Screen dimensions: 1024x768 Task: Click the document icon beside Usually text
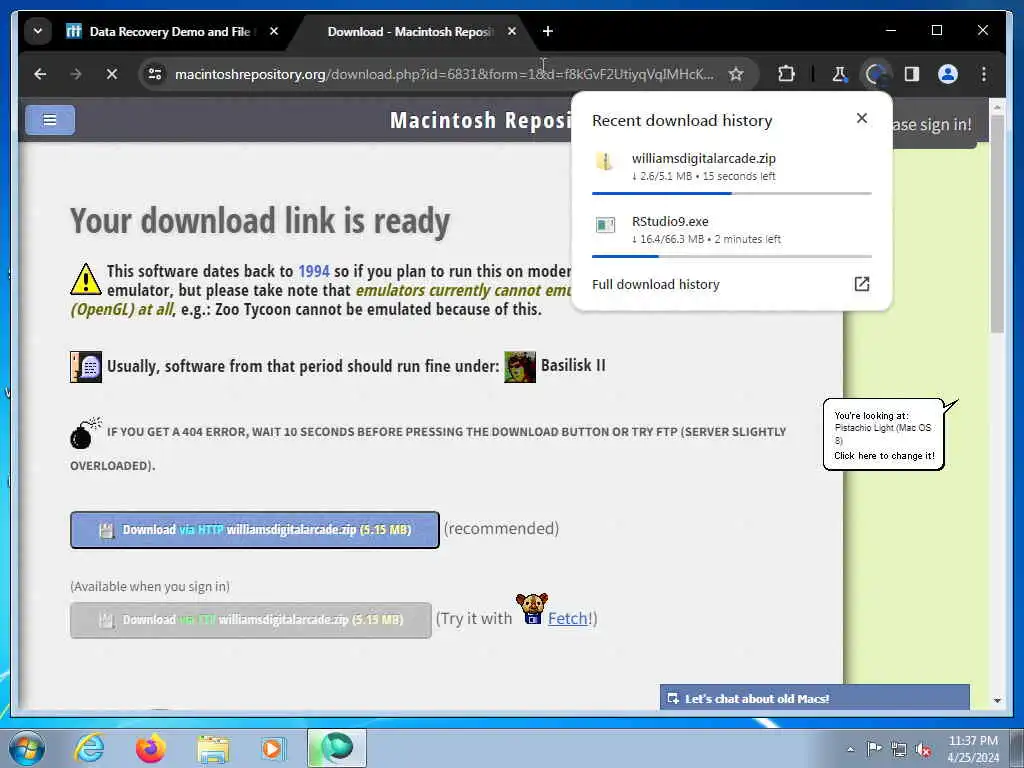(86, 366)
